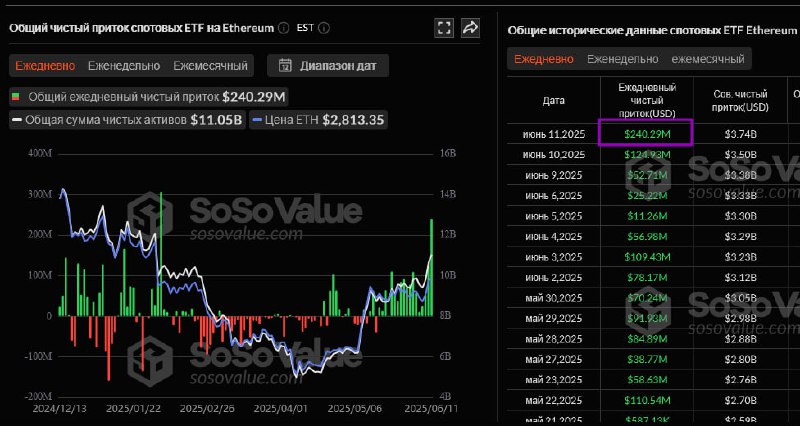Open info icon next to chart title
The image size is (800, 426).
pyautogui.click(x=284, y=28)
